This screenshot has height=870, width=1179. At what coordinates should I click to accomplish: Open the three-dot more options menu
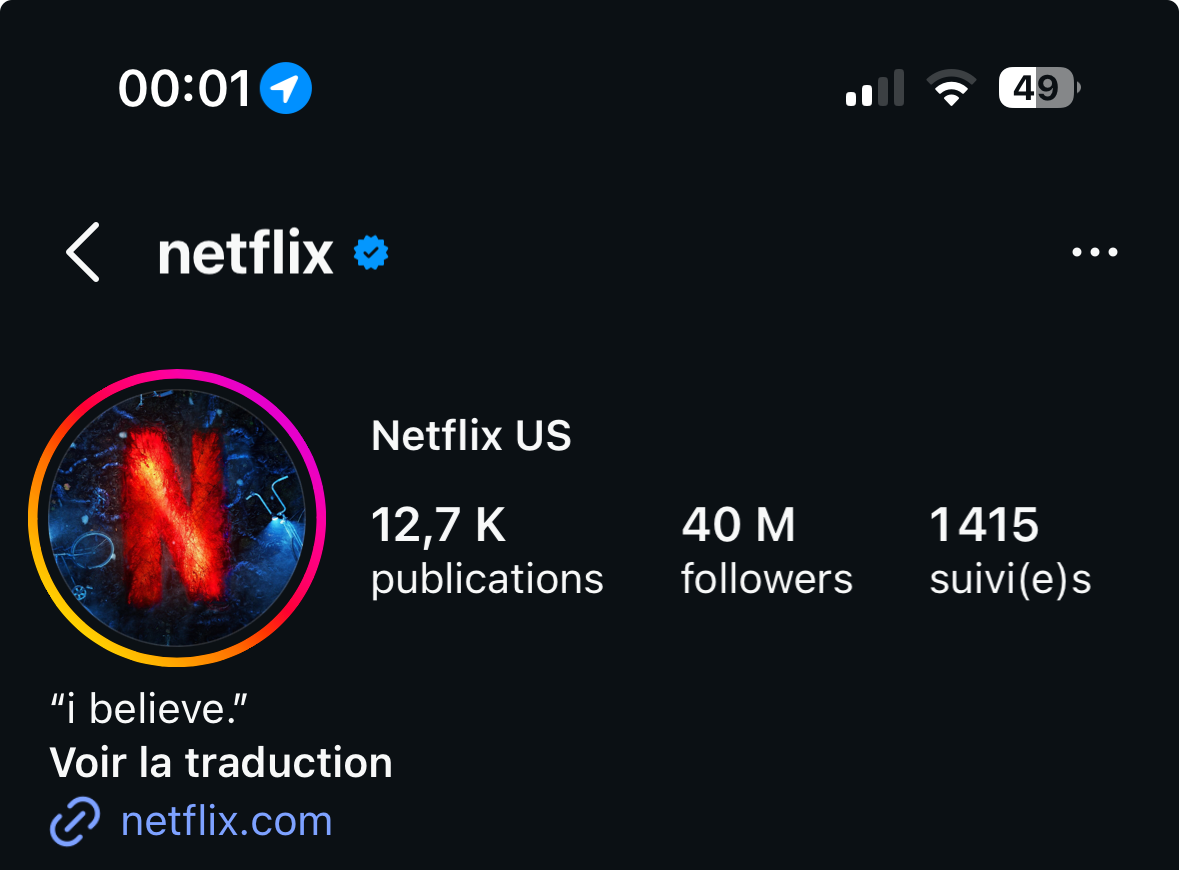point(1094,253)
